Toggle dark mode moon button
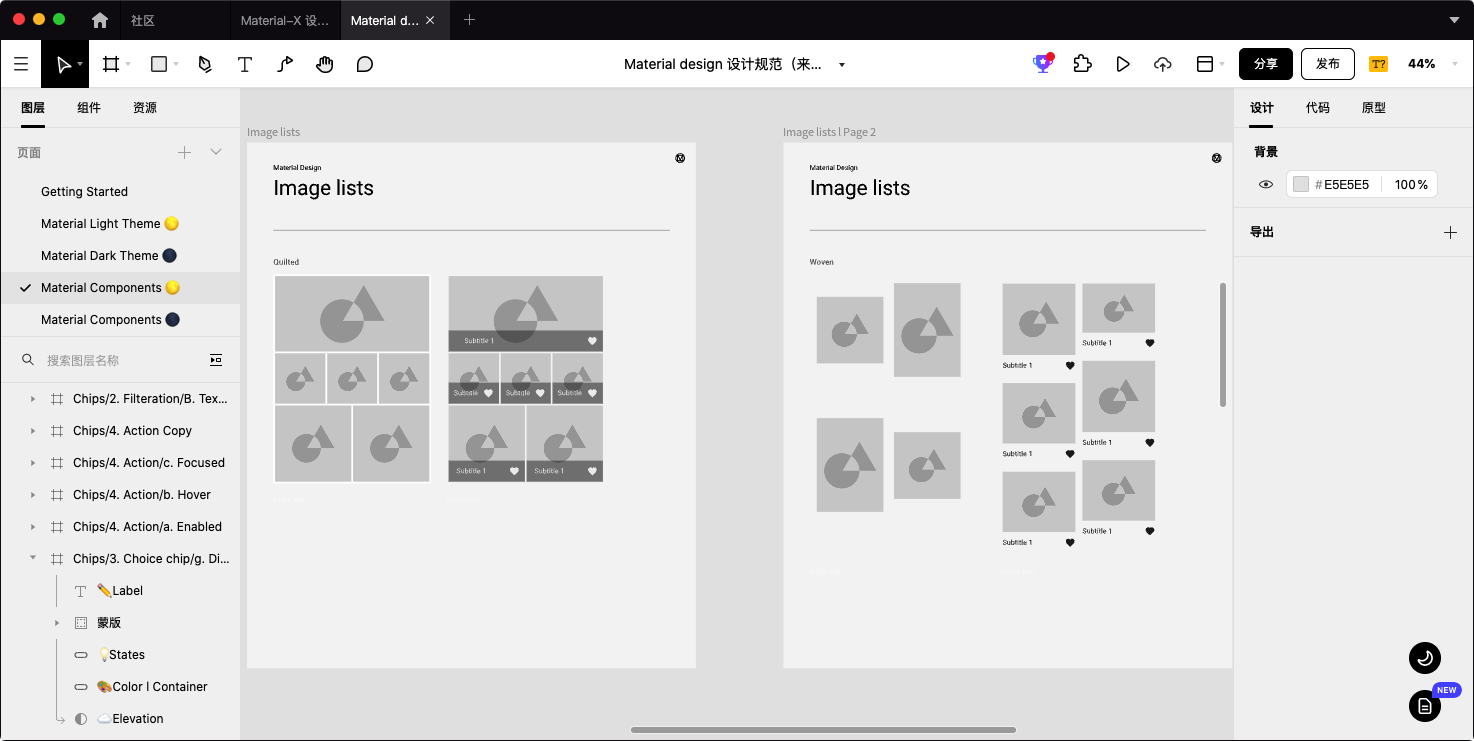 pyautogui.click(x=1425, y=658)
